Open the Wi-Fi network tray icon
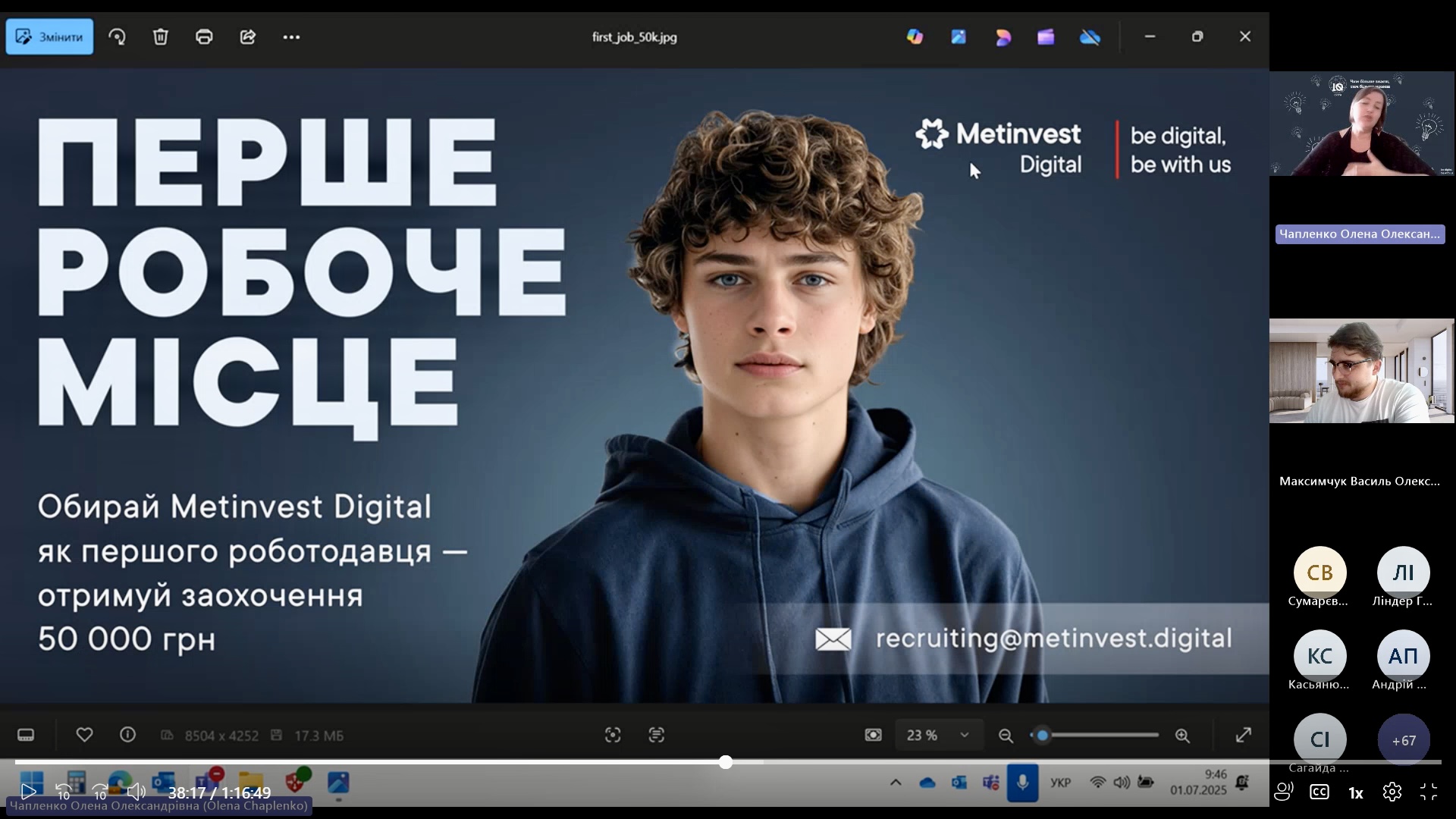This screenshot has height=819, width=1456. point(1097,783)
